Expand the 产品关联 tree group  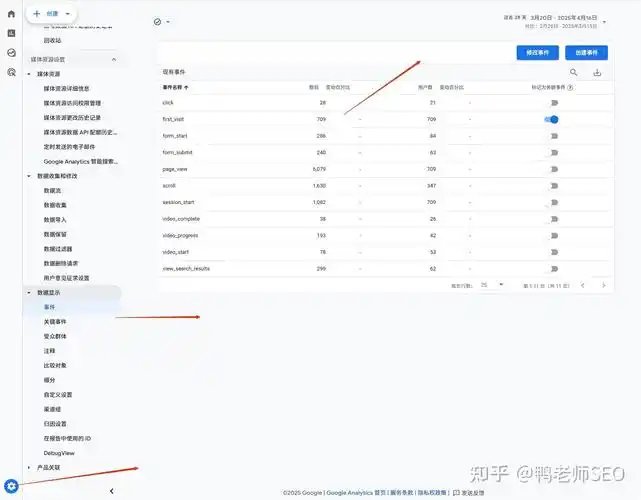coord(29,467)
